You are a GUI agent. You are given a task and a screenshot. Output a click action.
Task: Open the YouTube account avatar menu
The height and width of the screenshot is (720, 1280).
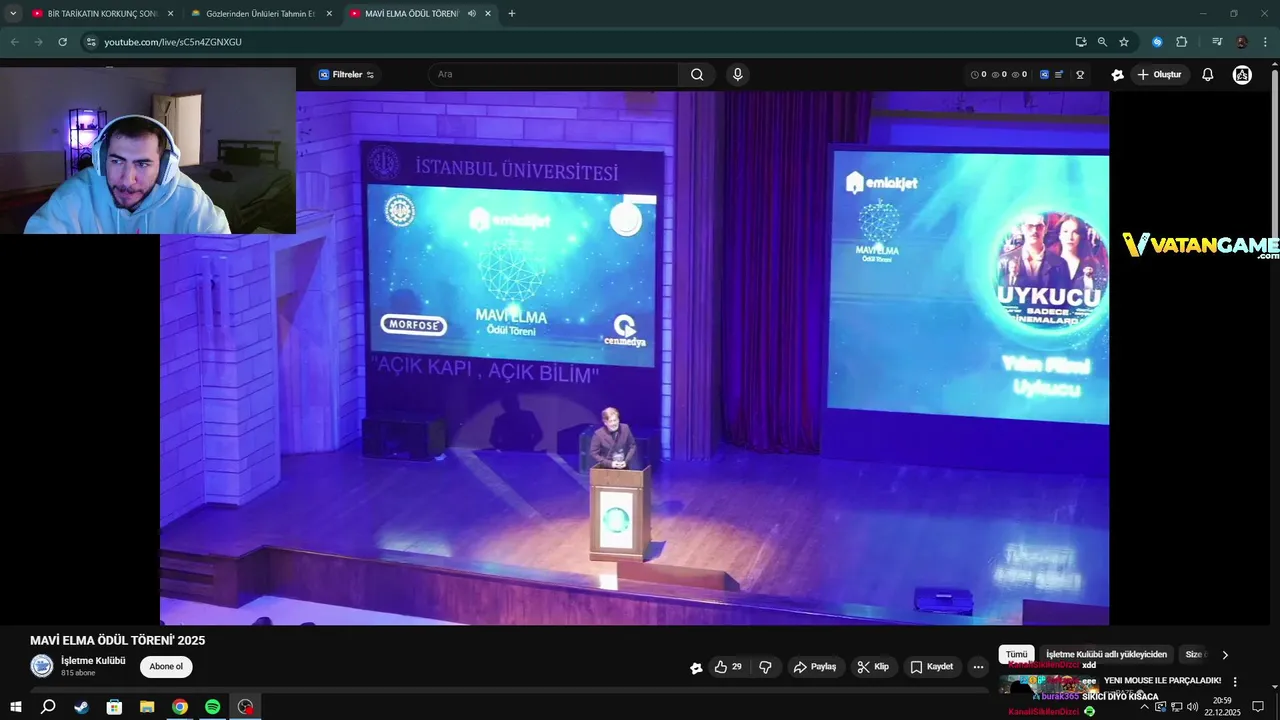click(x=1242, y=75)
